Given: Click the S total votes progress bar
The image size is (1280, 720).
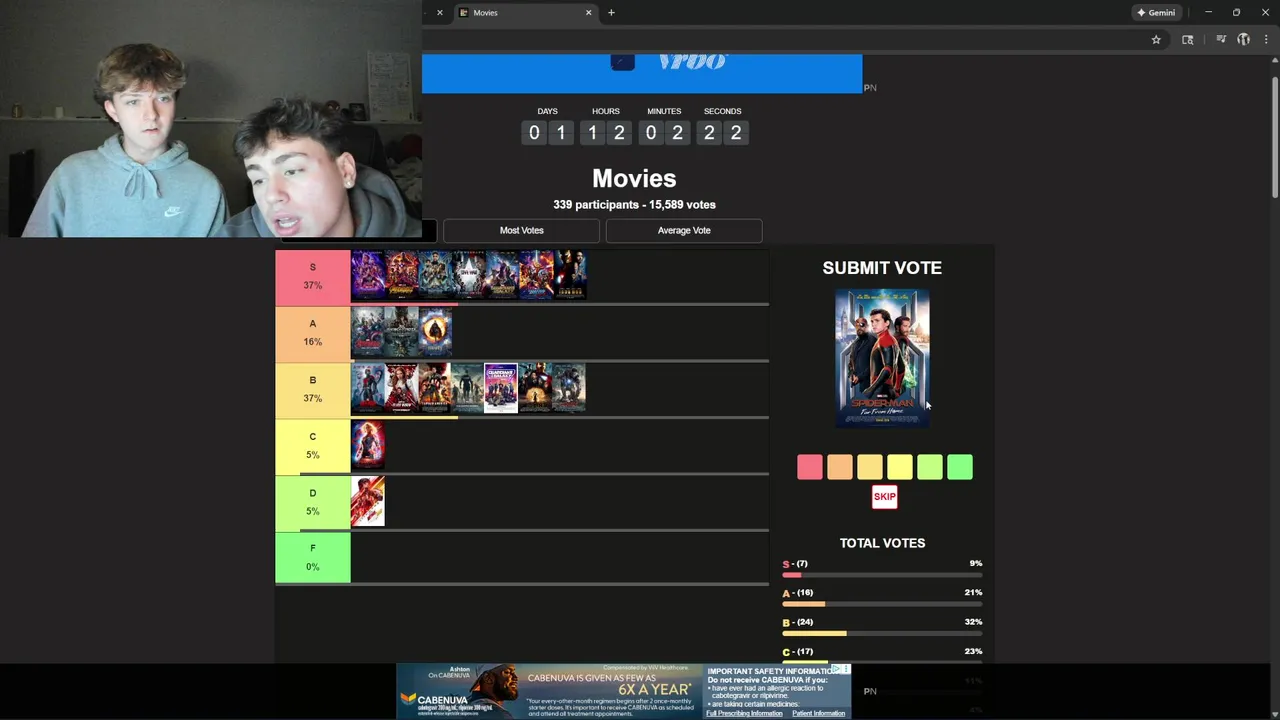Looking at the screenshot, I should coord(882,575).
